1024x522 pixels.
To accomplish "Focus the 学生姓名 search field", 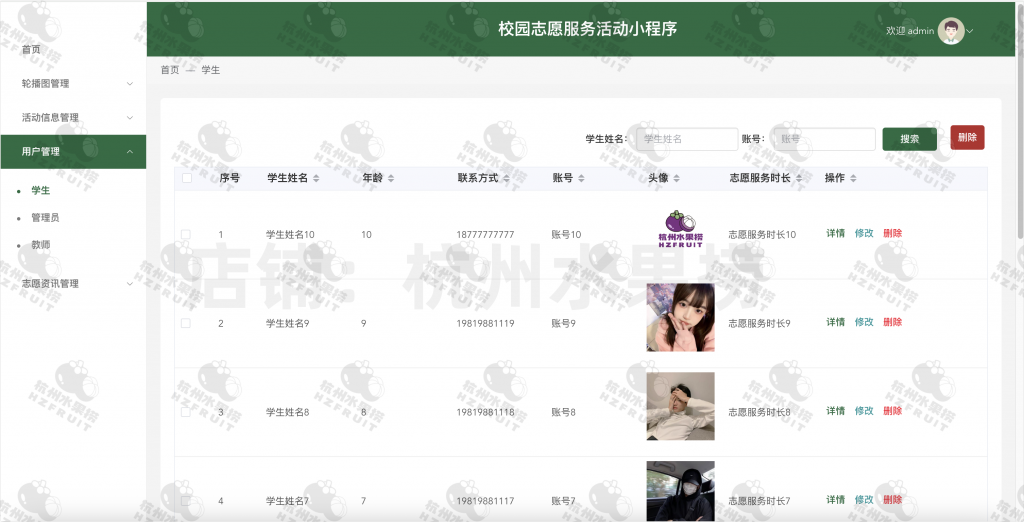I will tap(687, 139).
